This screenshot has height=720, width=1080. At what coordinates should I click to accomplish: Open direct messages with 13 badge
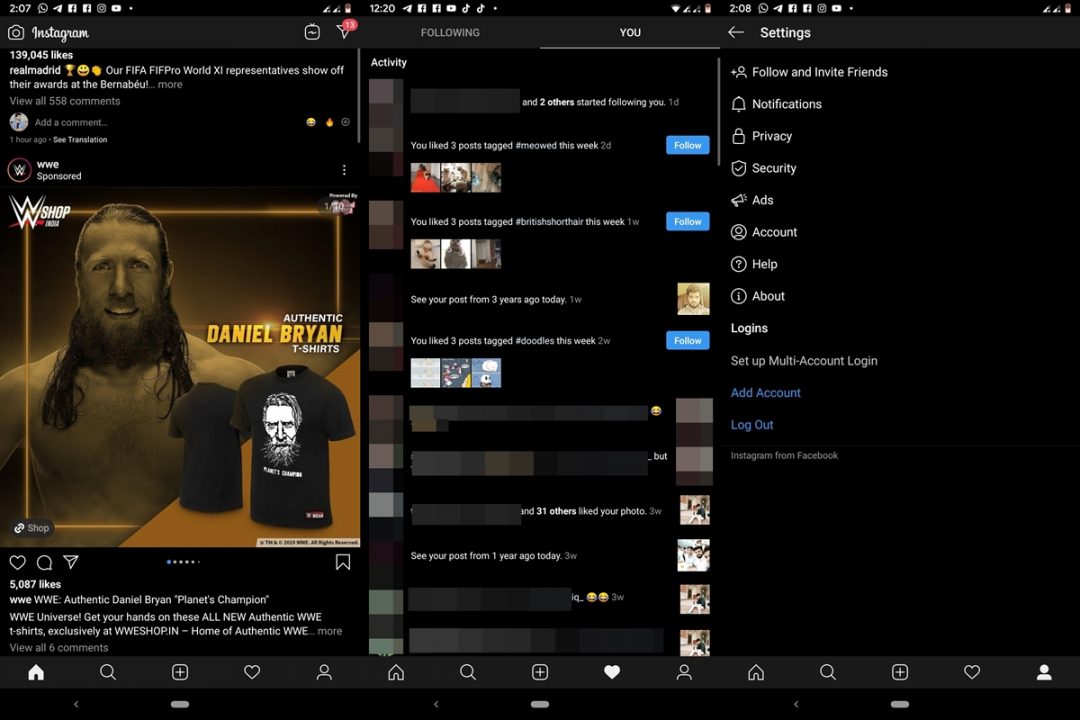[x=344, y=30]
